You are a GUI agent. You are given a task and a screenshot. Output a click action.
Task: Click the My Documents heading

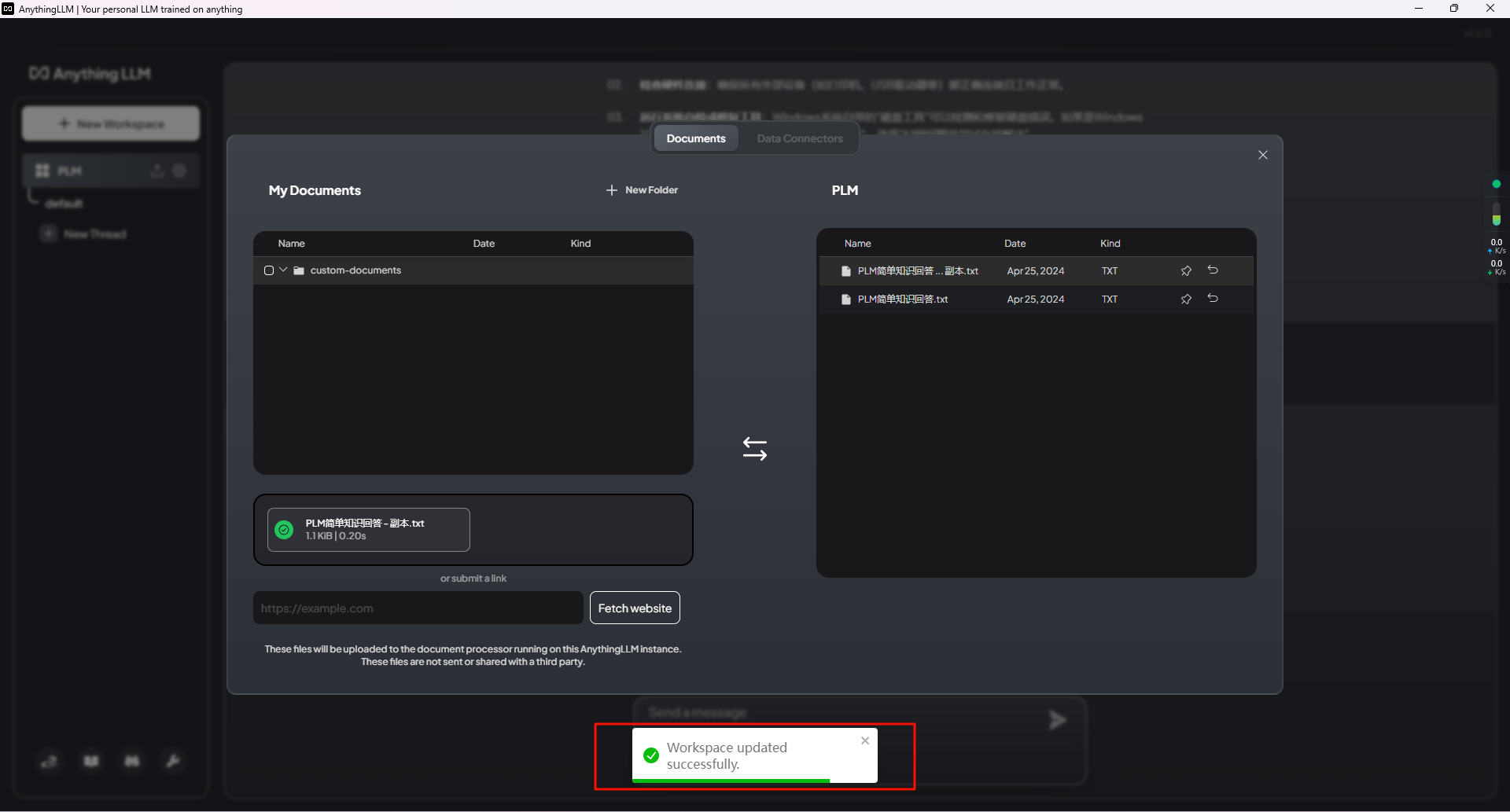315,190
